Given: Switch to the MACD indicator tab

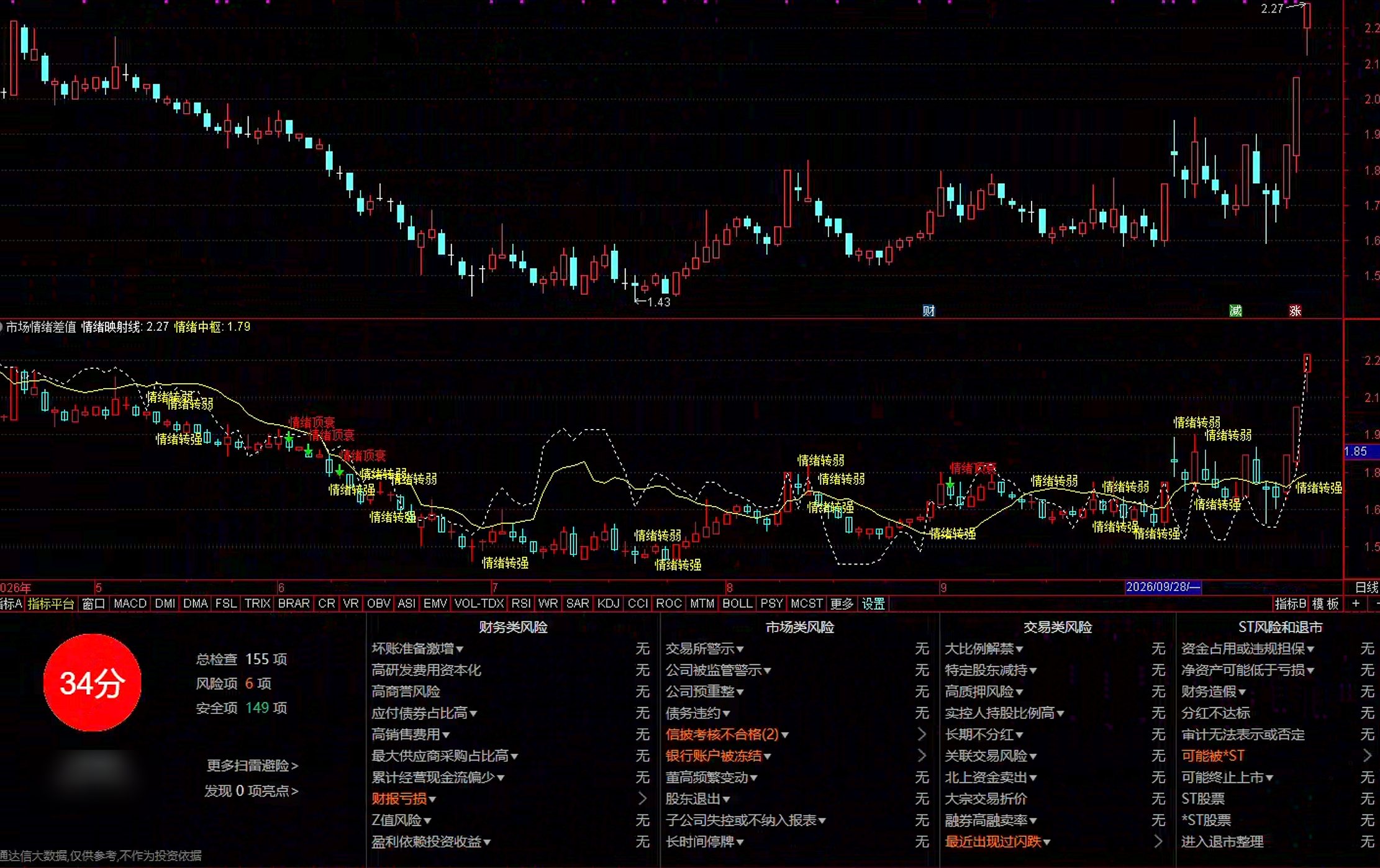Looking at the screenshot, I should [130, 604].
